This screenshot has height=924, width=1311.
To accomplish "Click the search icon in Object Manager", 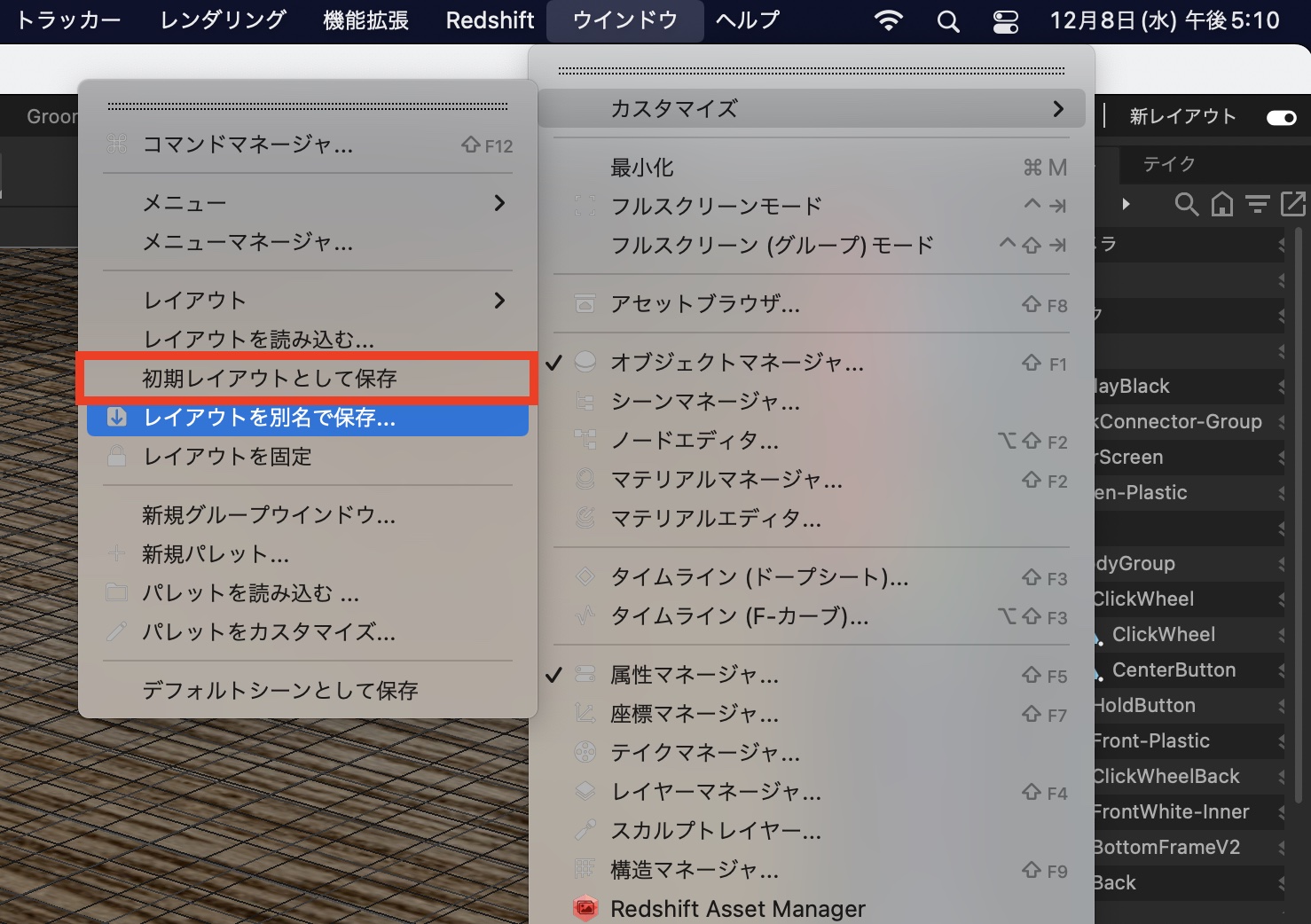I will [1186, 205].
